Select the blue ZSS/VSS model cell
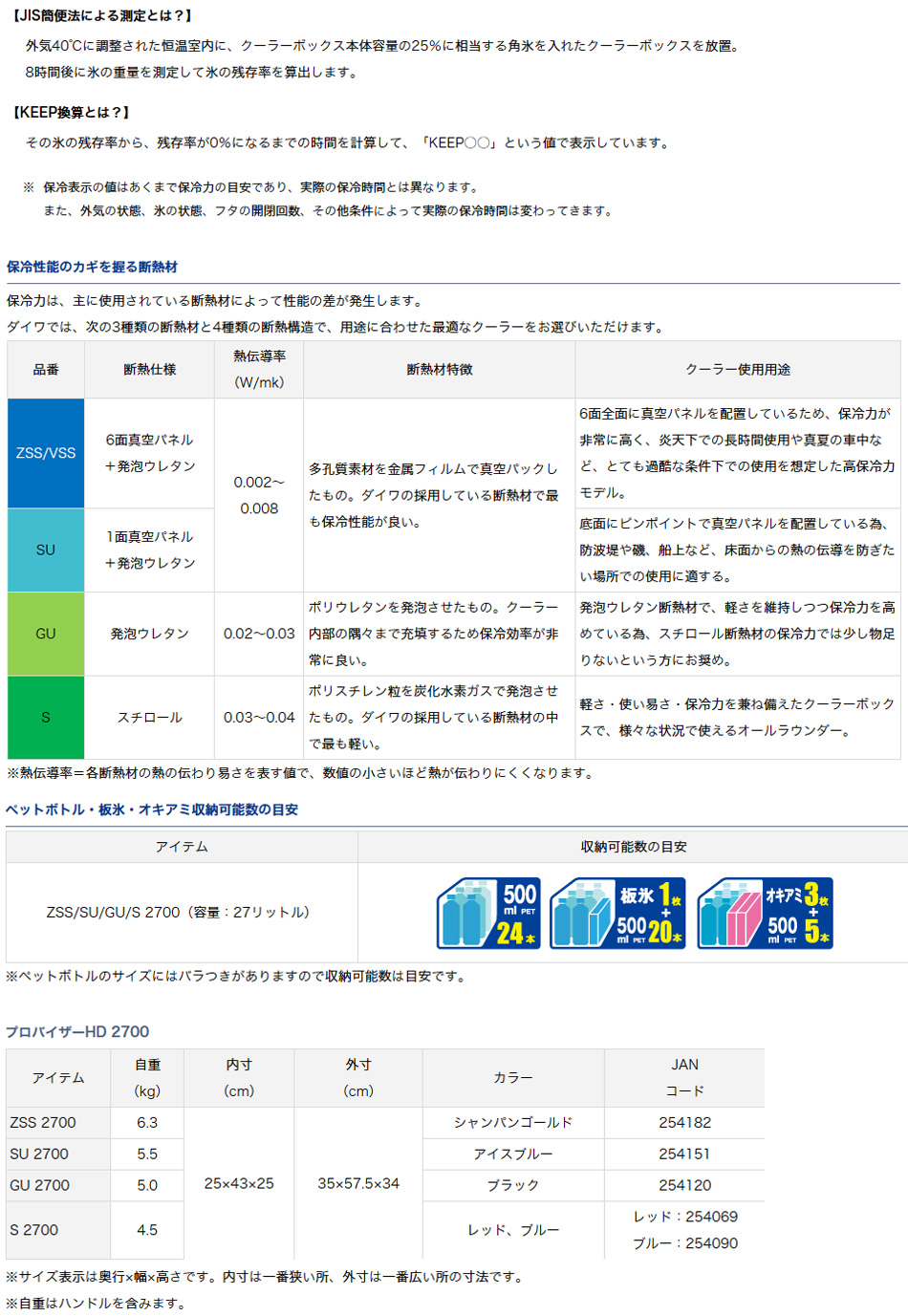This screenshot has height=1316, width=908. pyautogui.click(x=46, y=453)
